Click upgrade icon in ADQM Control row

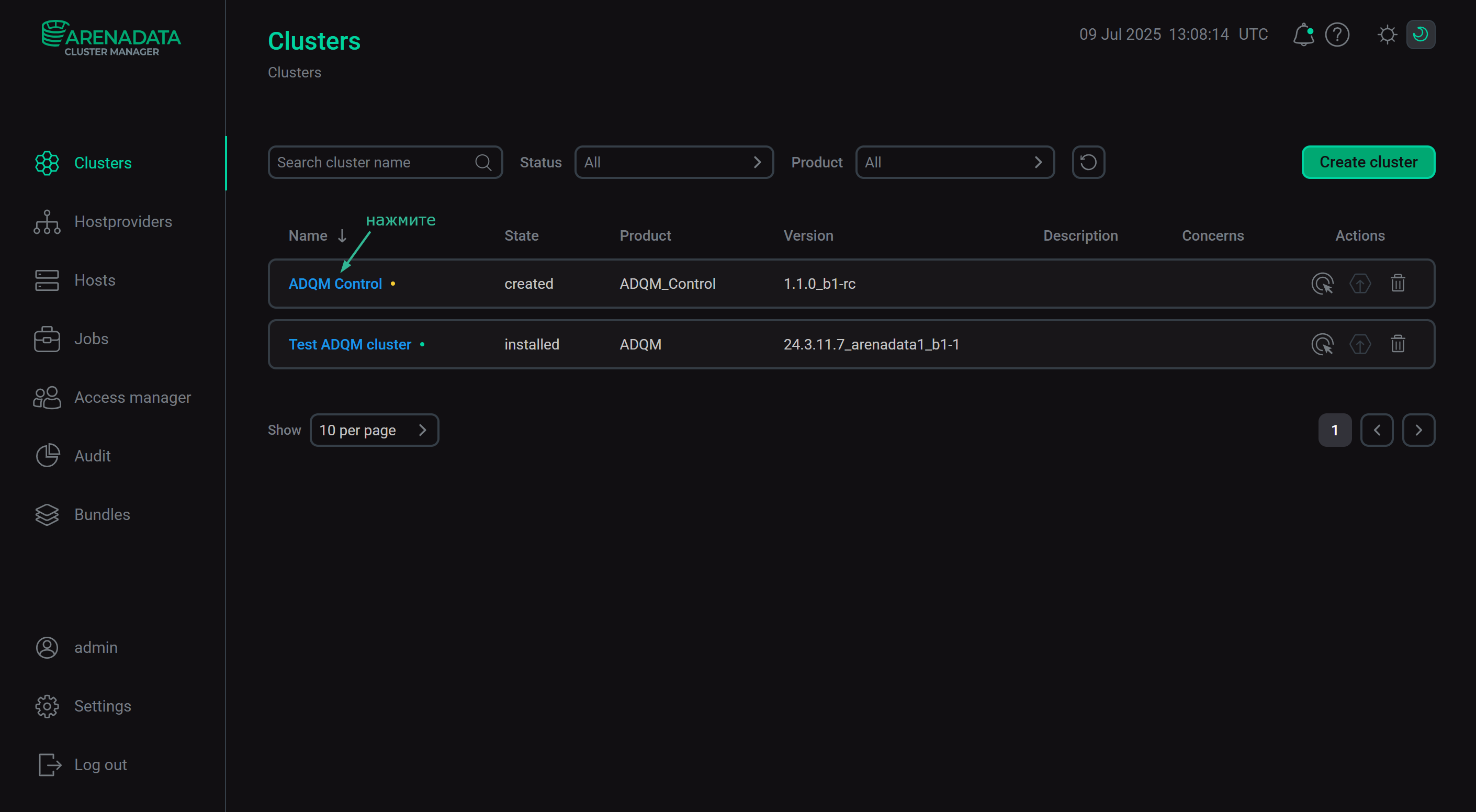click(1360, 284)
